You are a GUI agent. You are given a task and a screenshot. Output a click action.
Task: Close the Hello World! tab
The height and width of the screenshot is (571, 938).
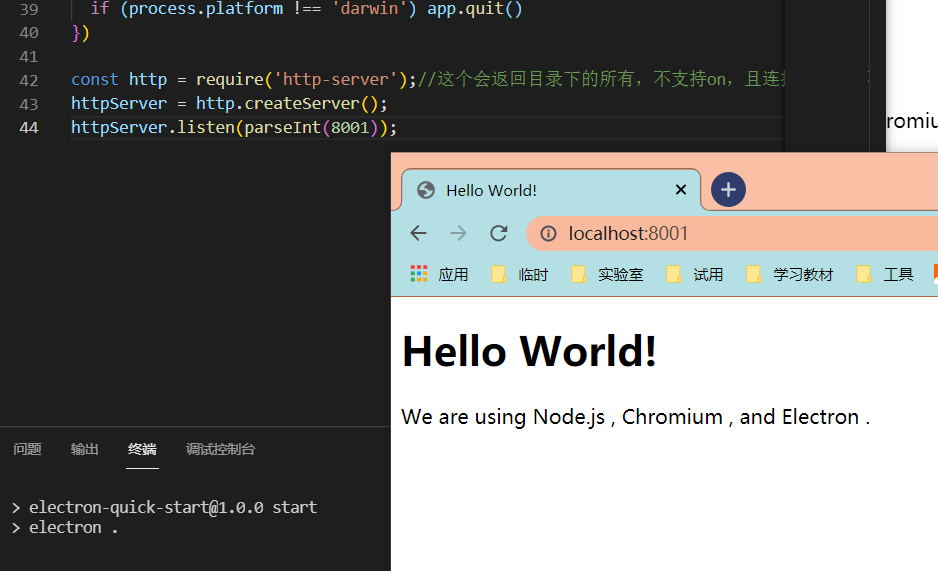(680, 190)
